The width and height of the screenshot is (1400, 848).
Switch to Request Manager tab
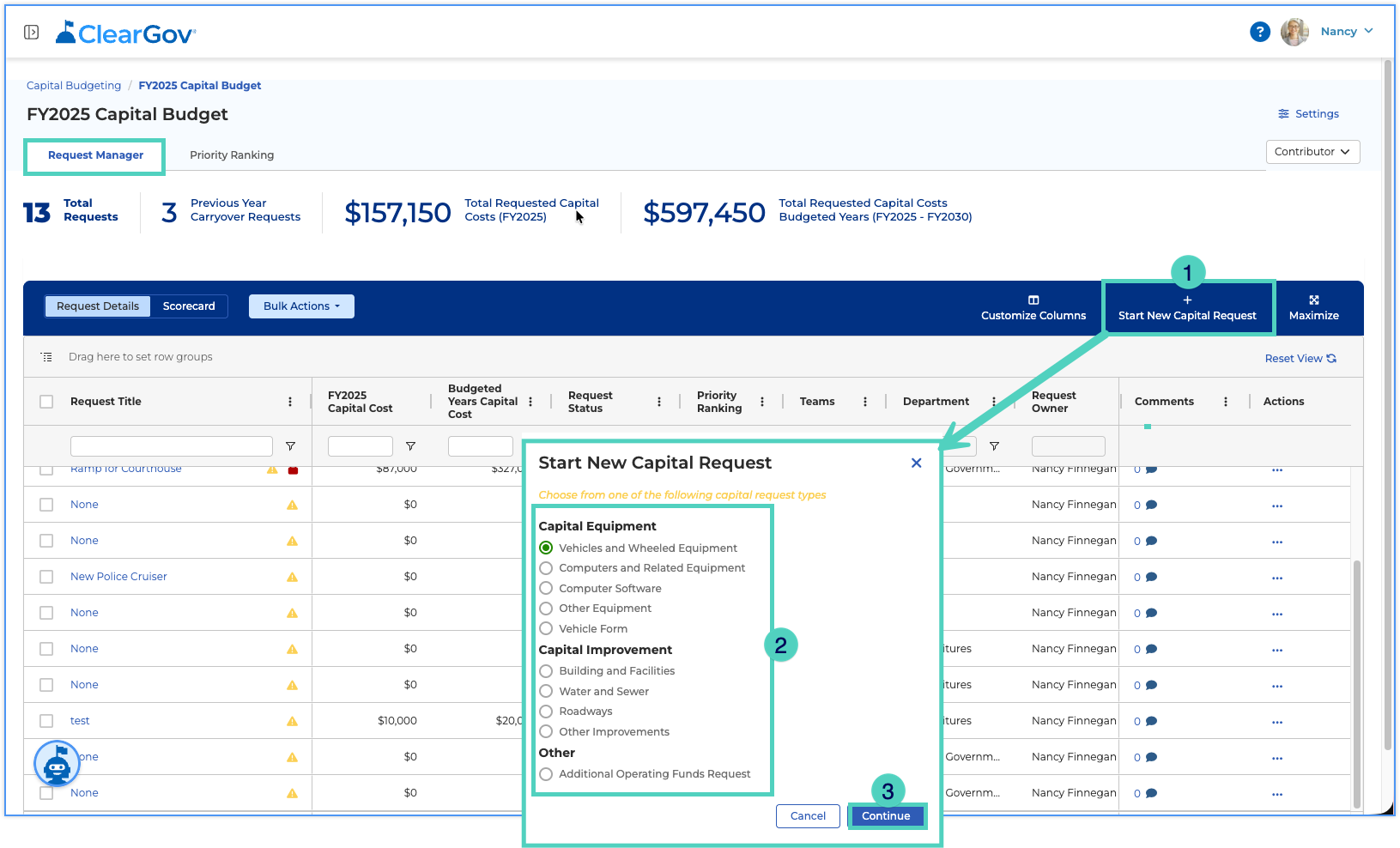click(95, 155)
